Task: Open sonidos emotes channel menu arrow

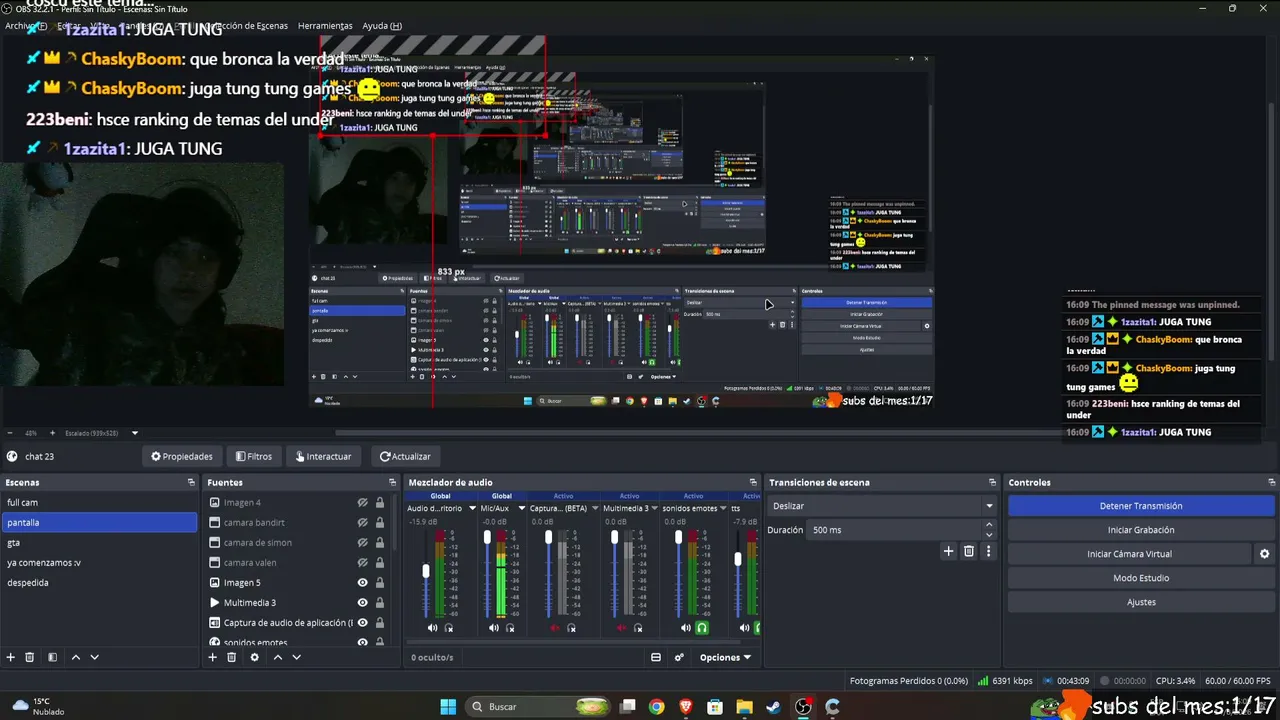Action: point(725,508)
